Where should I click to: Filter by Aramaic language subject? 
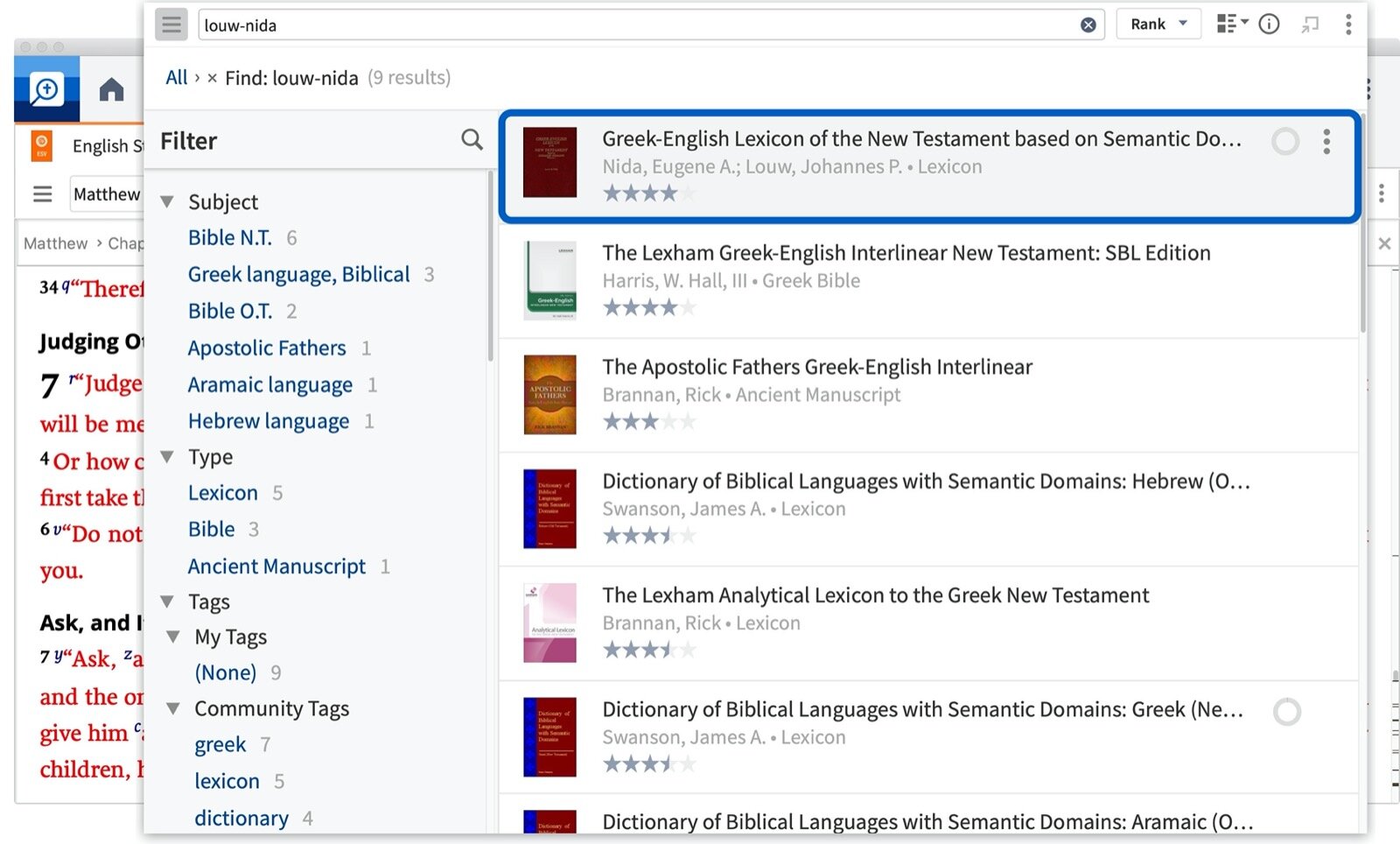(x=270, y=385)
